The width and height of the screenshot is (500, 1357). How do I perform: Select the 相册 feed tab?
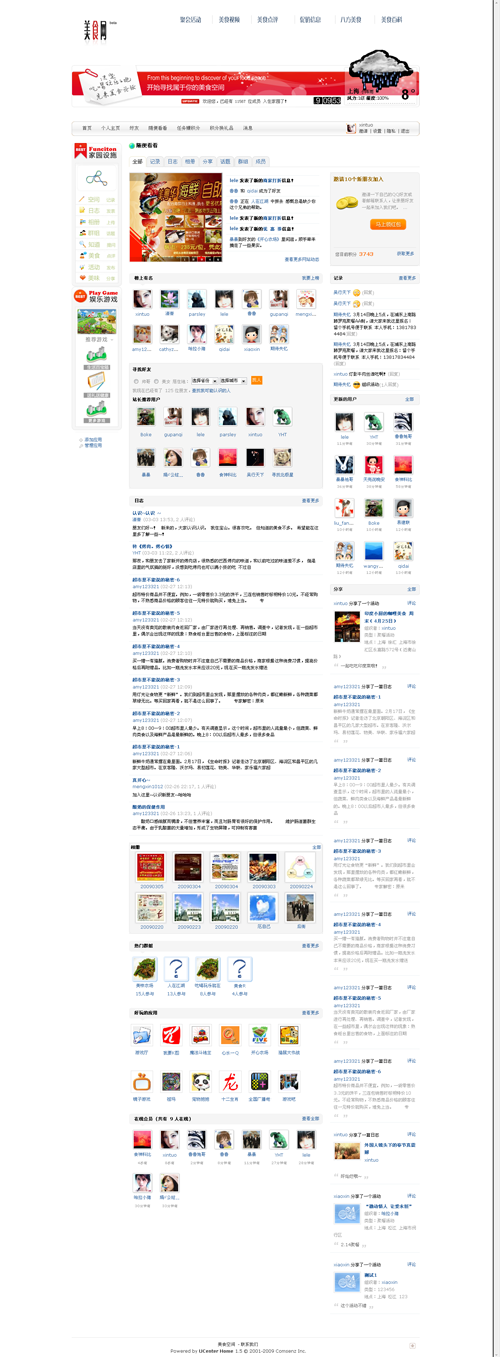(x=190, y=161)
